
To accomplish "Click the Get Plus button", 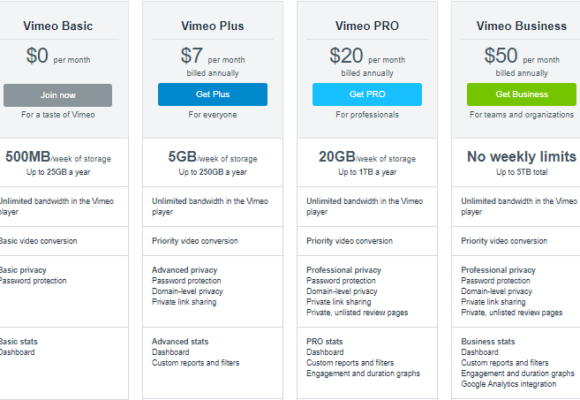I will tap(213, 94).
